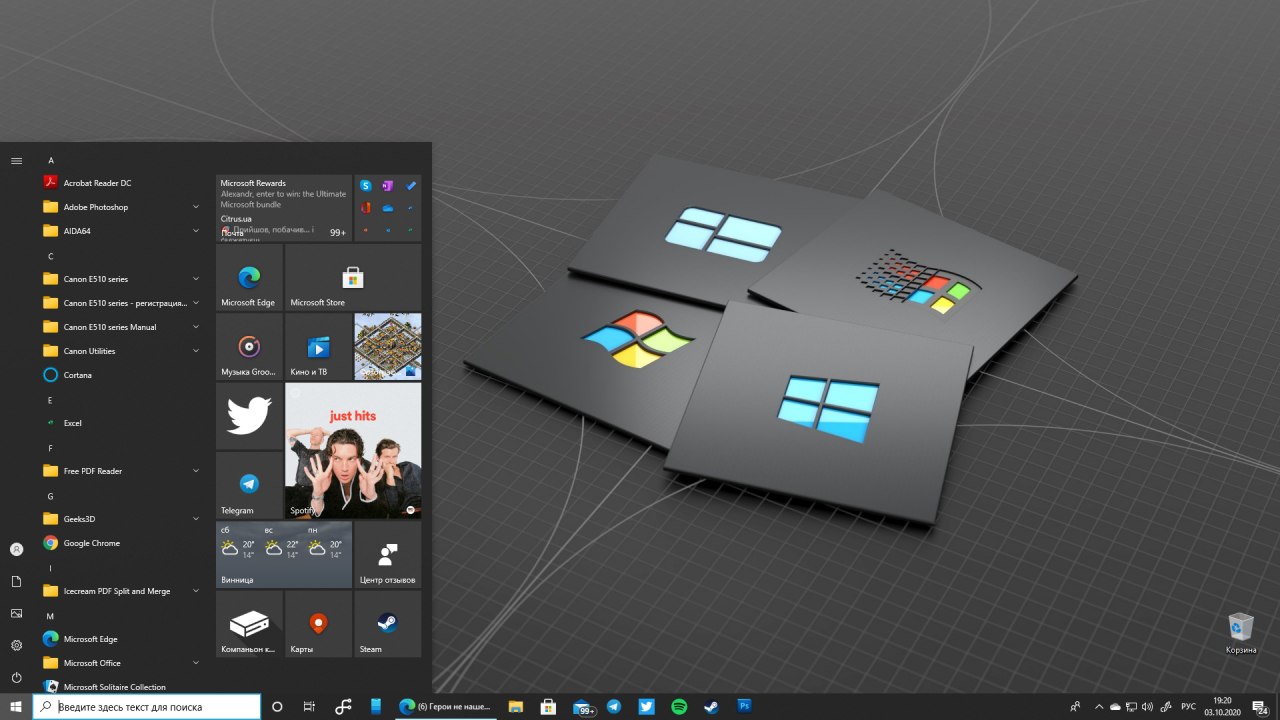Screen dimensions: 1280x720
Task: Open Mail taskbar icon with 99+ badge
Action: 584,707
